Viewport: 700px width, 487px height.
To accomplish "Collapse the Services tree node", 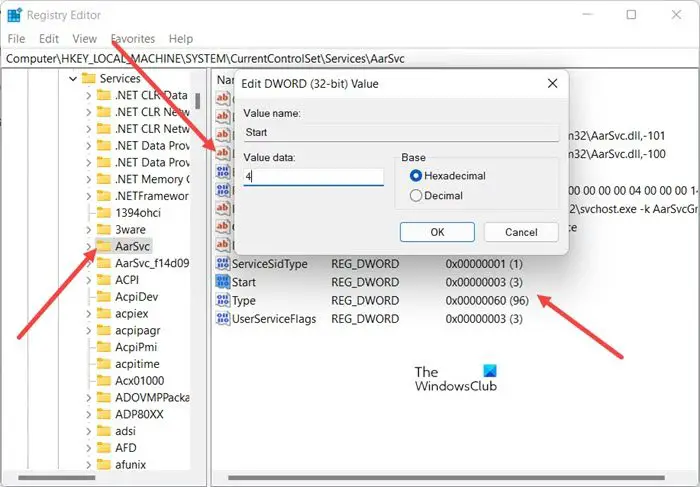I will coord(73,79).
